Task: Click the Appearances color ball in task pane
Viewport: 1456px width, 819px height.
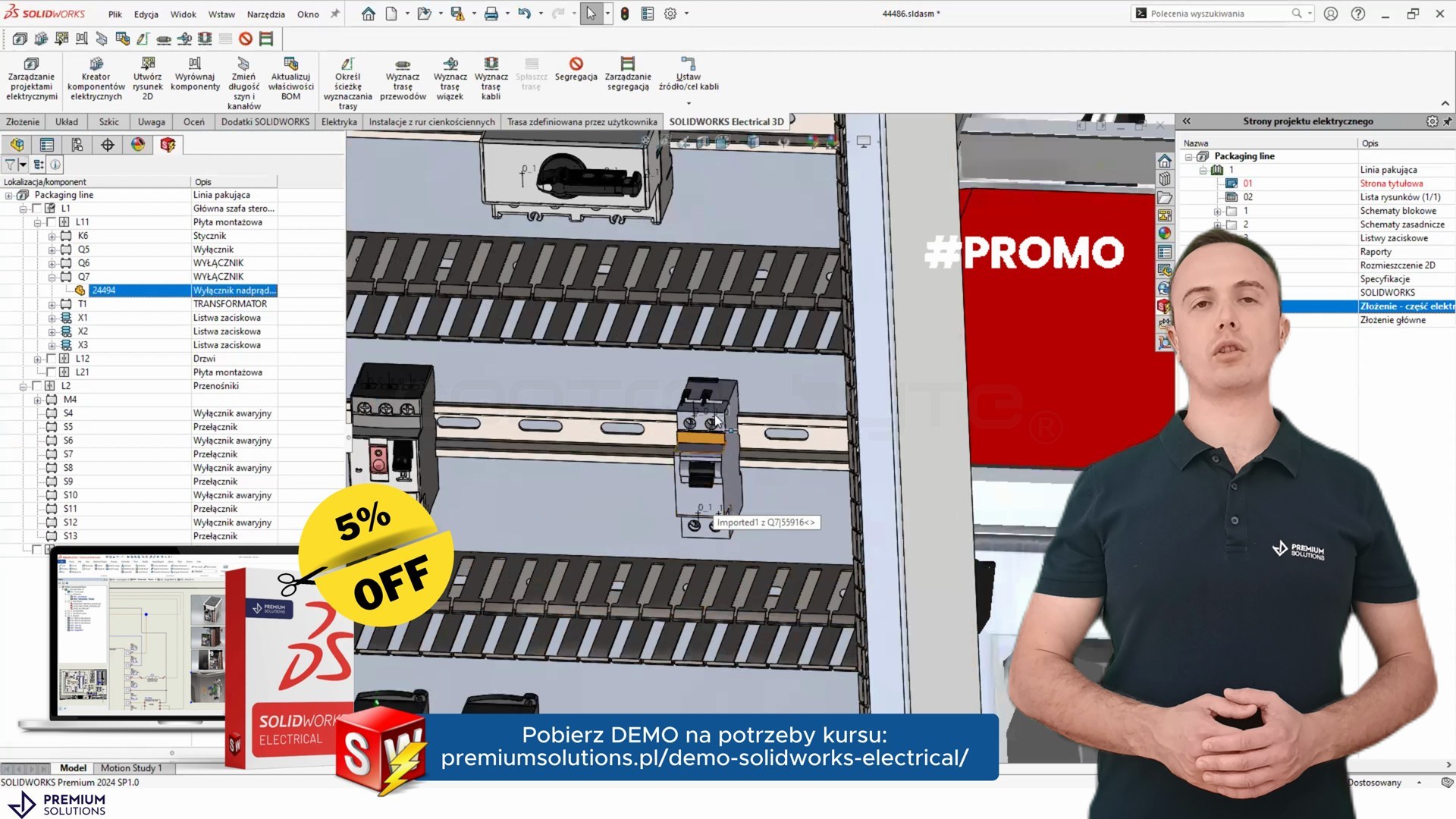Action: [1165, 234]
